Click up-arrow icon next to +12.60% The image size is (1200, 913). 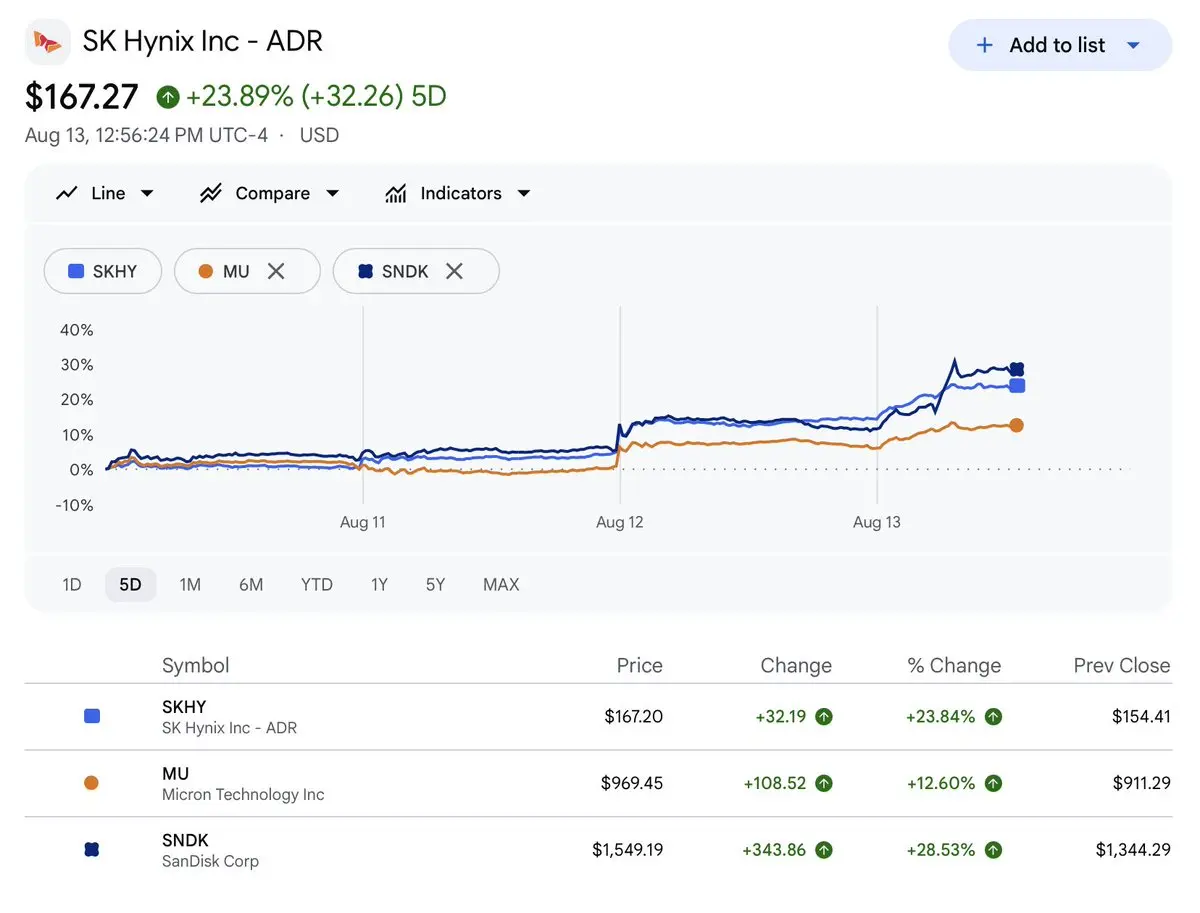pos(993,783)
